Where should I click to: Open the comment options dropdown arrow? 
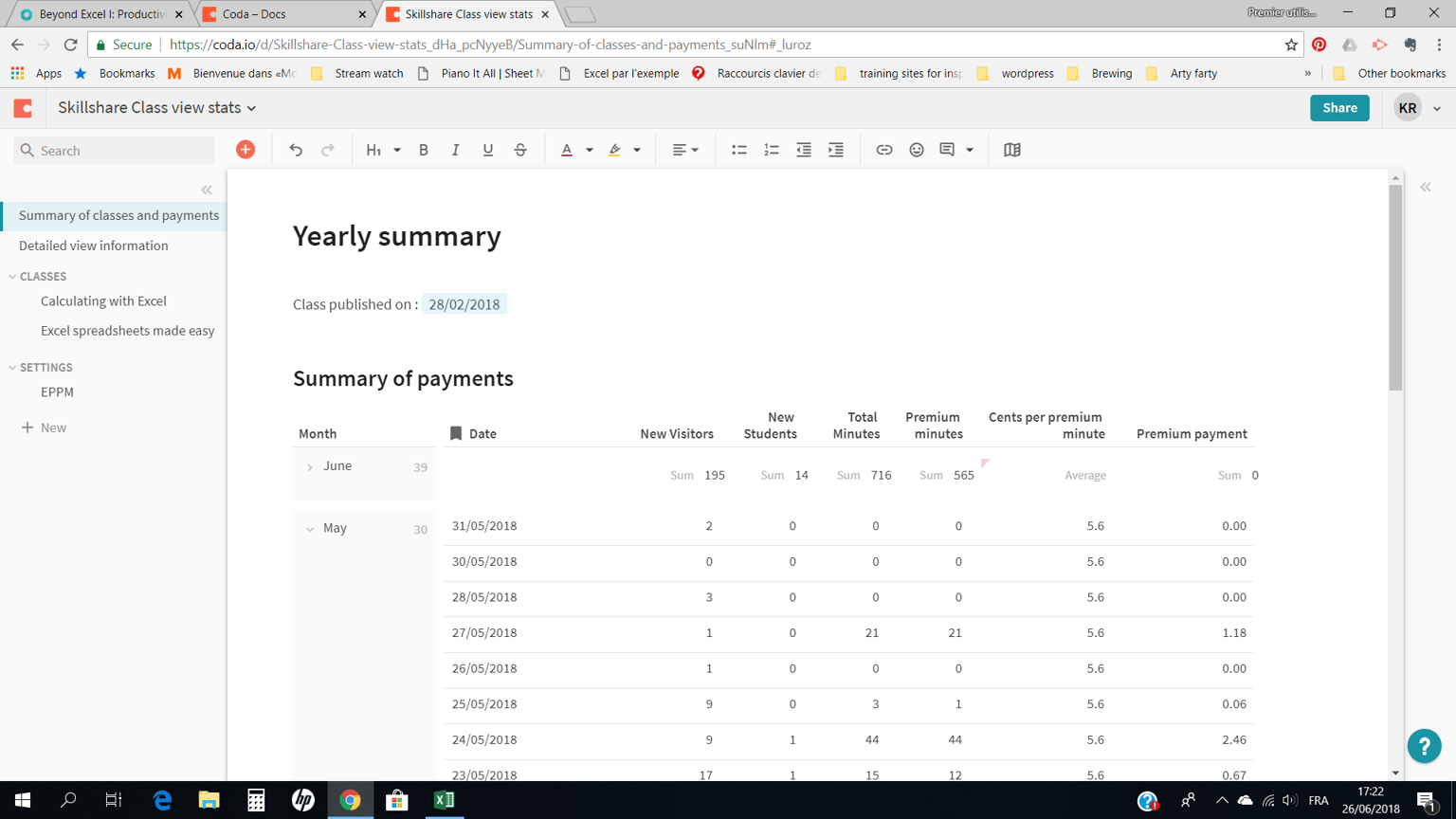click(x=970, y=150)
